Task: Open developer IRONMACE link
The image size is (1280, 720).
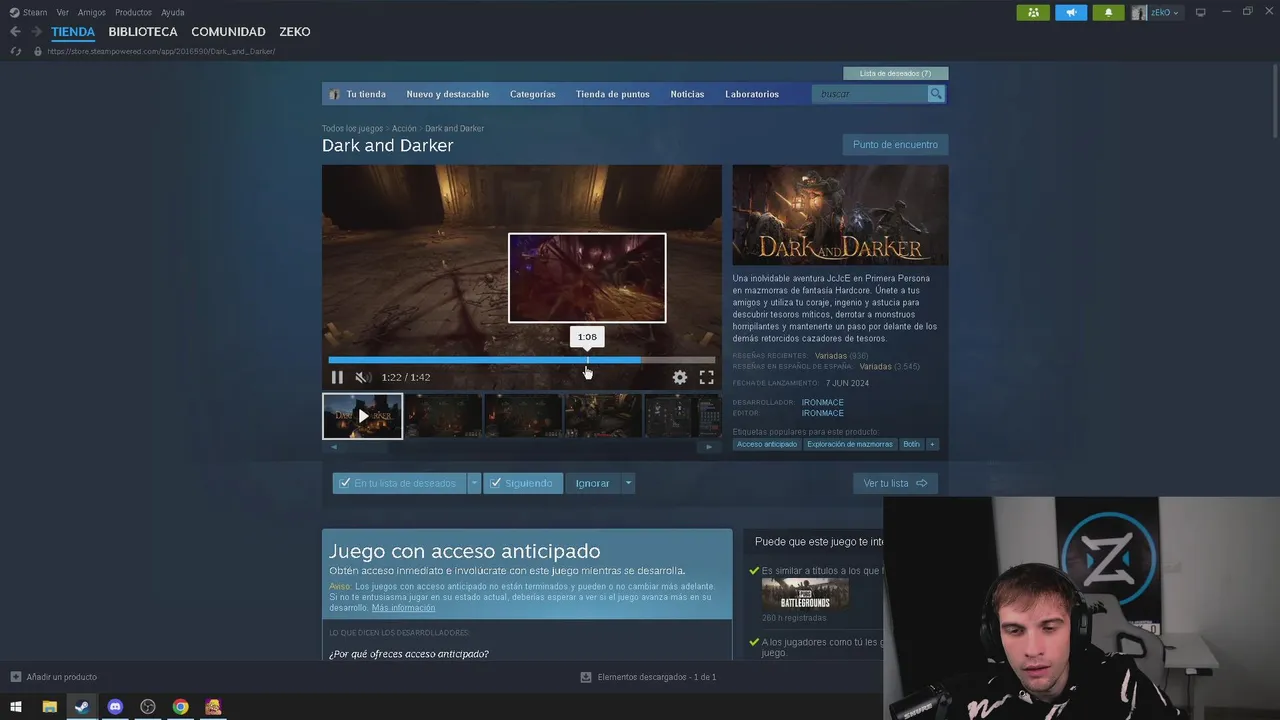Action: (x=822, y=403)
